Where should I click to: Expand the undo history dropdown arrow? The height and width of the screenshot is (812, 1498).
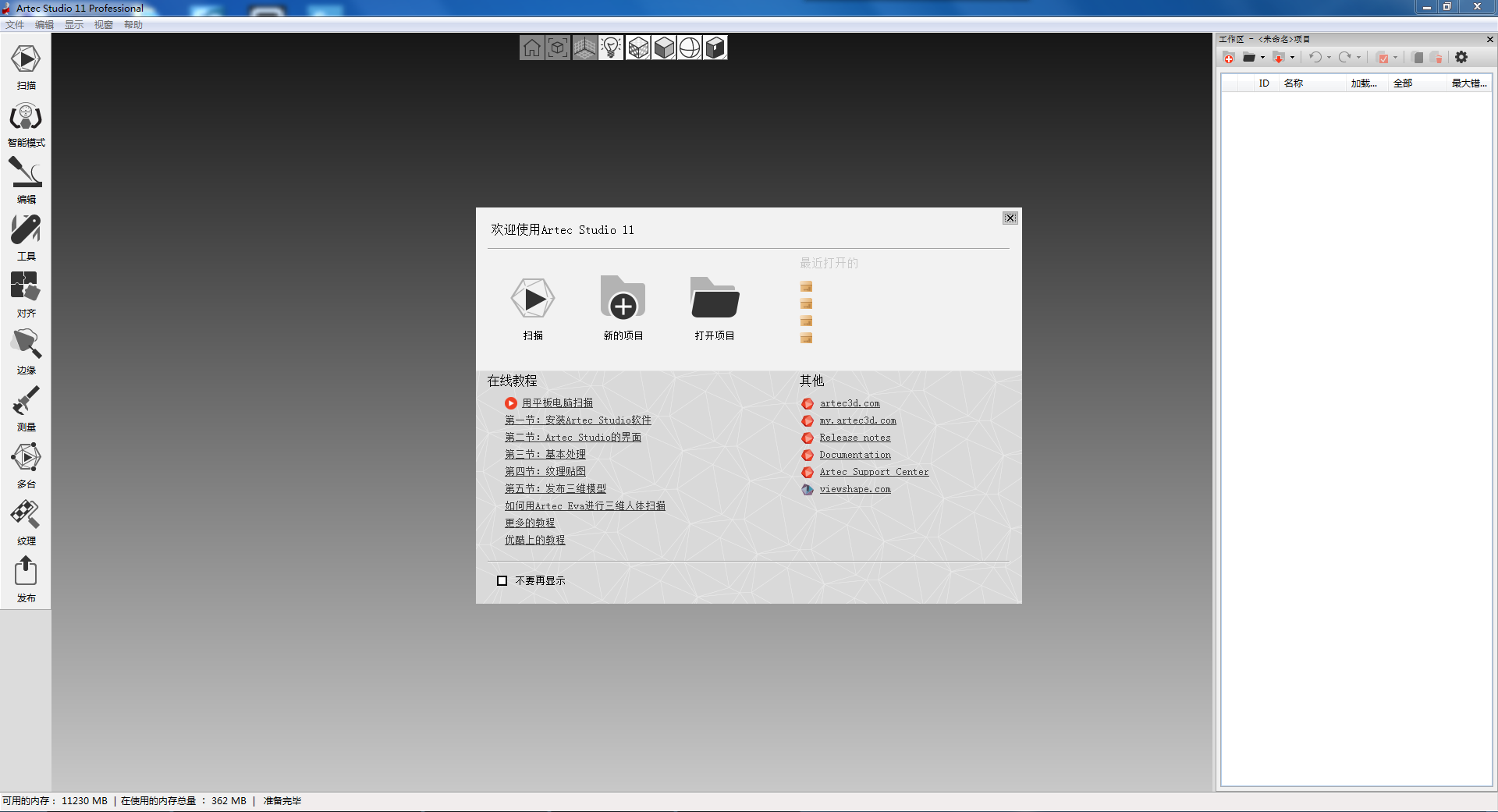coord(1329,58)
